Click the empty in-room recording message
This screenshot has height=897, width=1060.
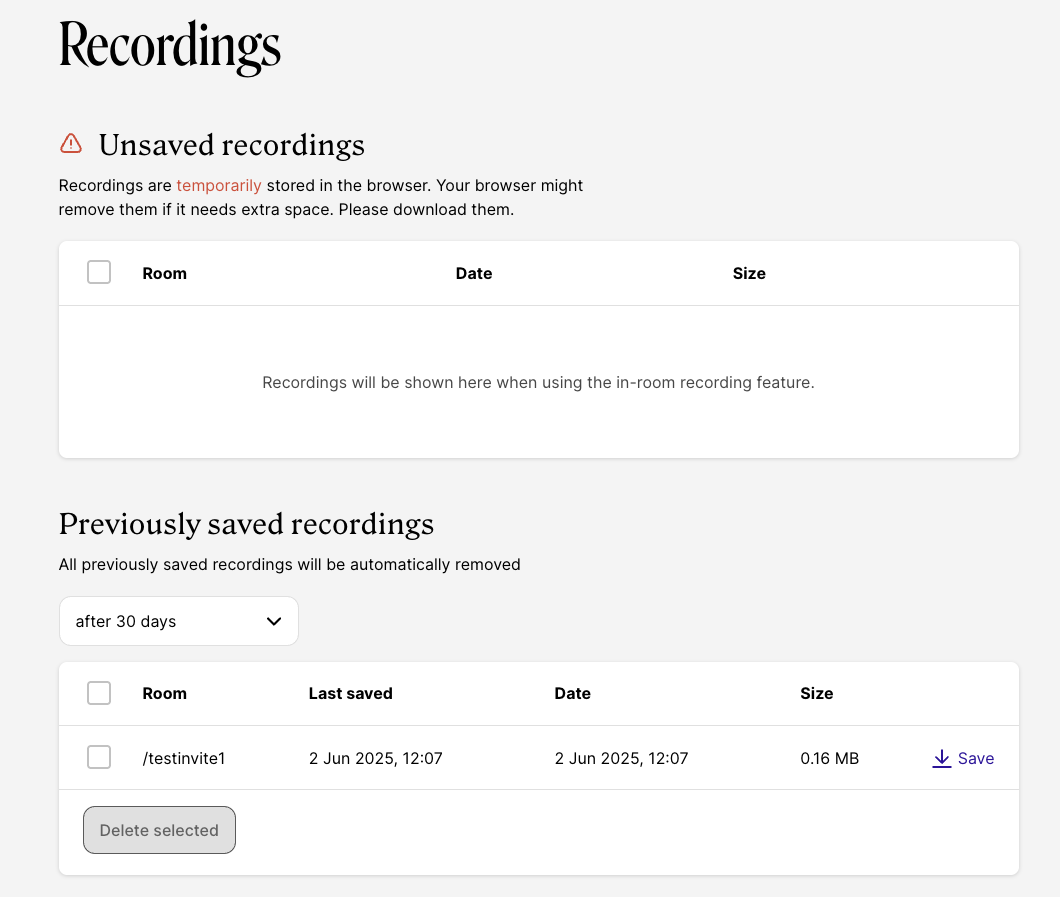tap(538, 382)
